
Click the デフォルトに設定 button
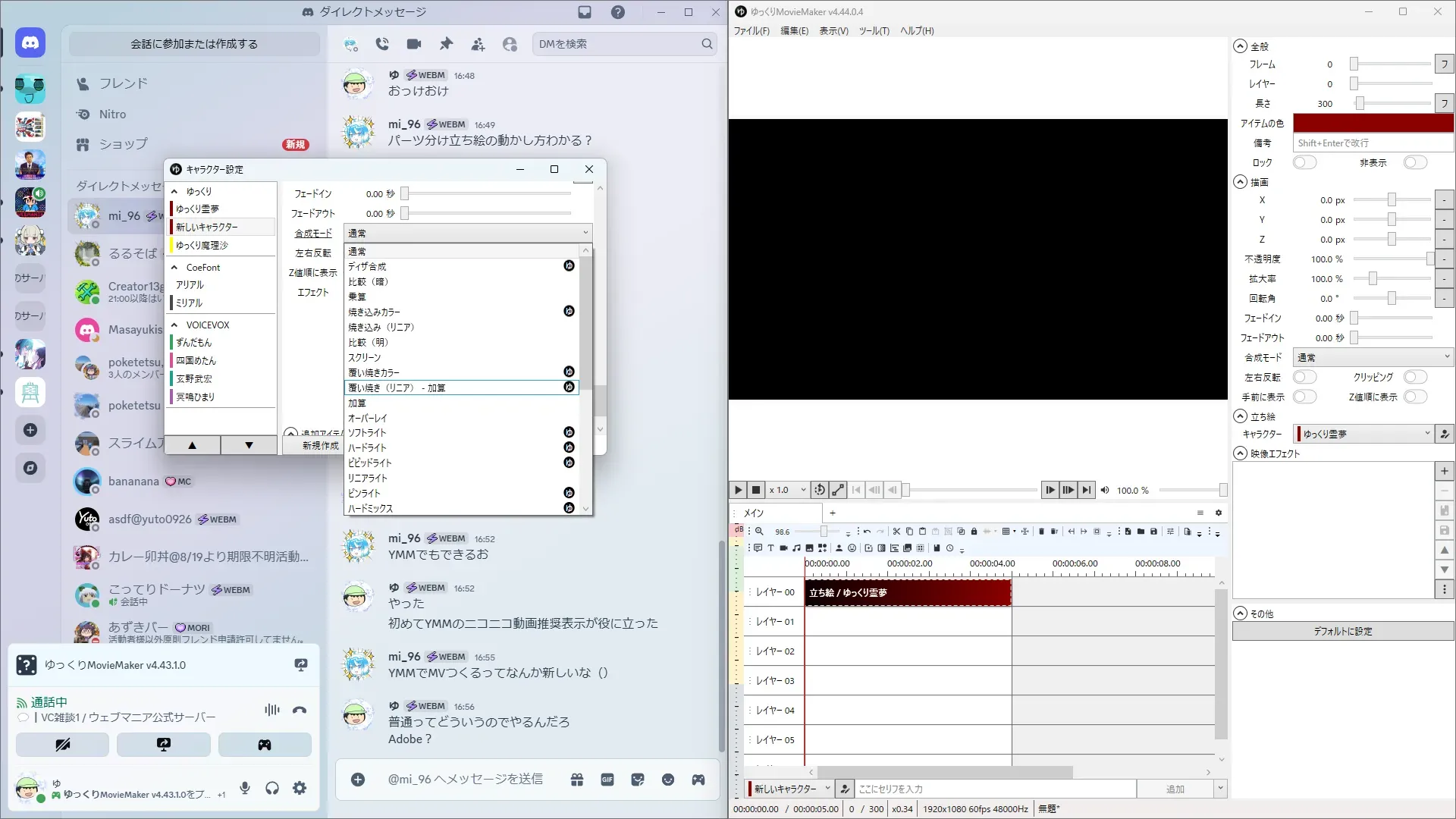1342,631
